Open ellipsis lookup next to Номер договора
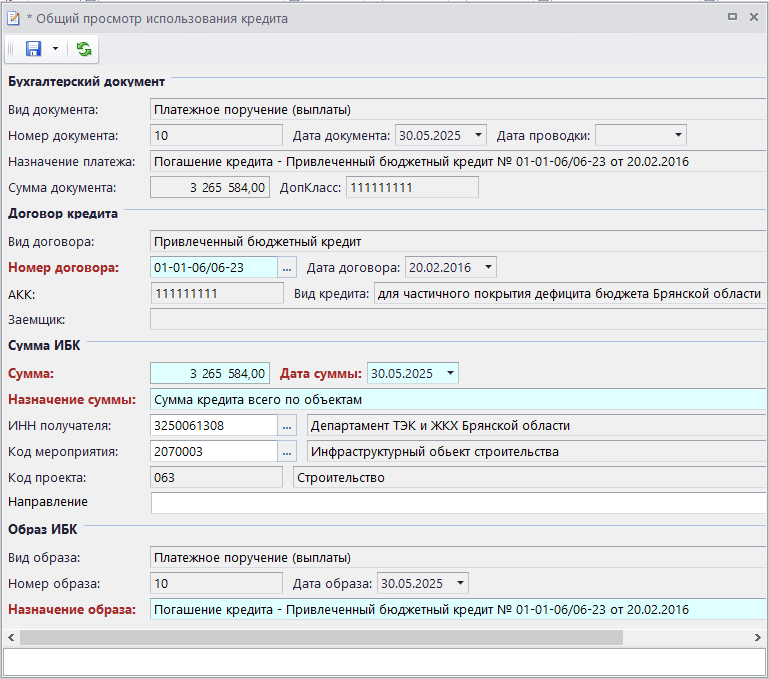This screenshot has width=769, height=679. click(x=287, y=267)
